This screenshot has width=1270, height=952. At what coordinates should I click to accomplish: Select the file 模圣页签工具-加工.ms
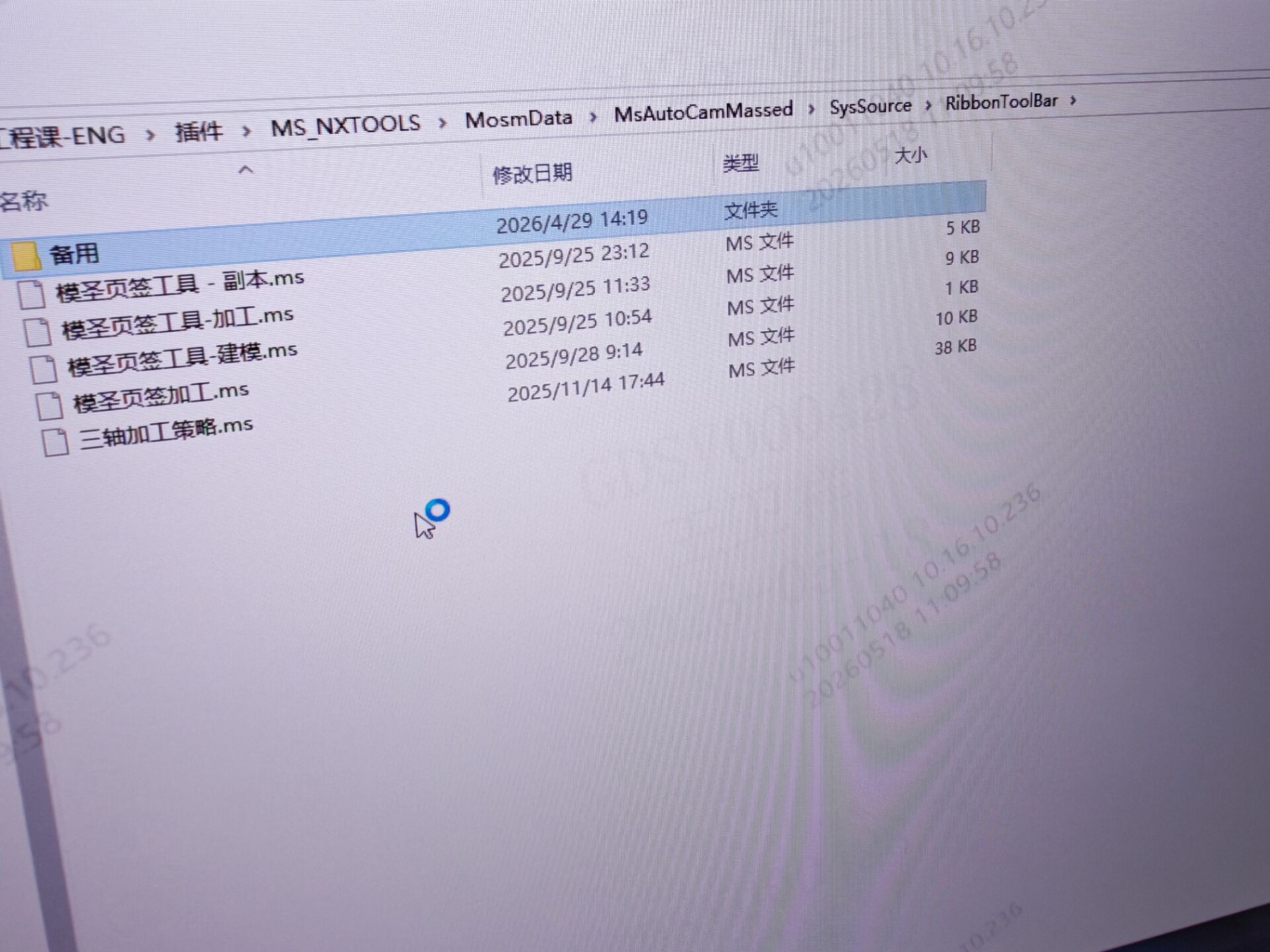coord(178,323)
